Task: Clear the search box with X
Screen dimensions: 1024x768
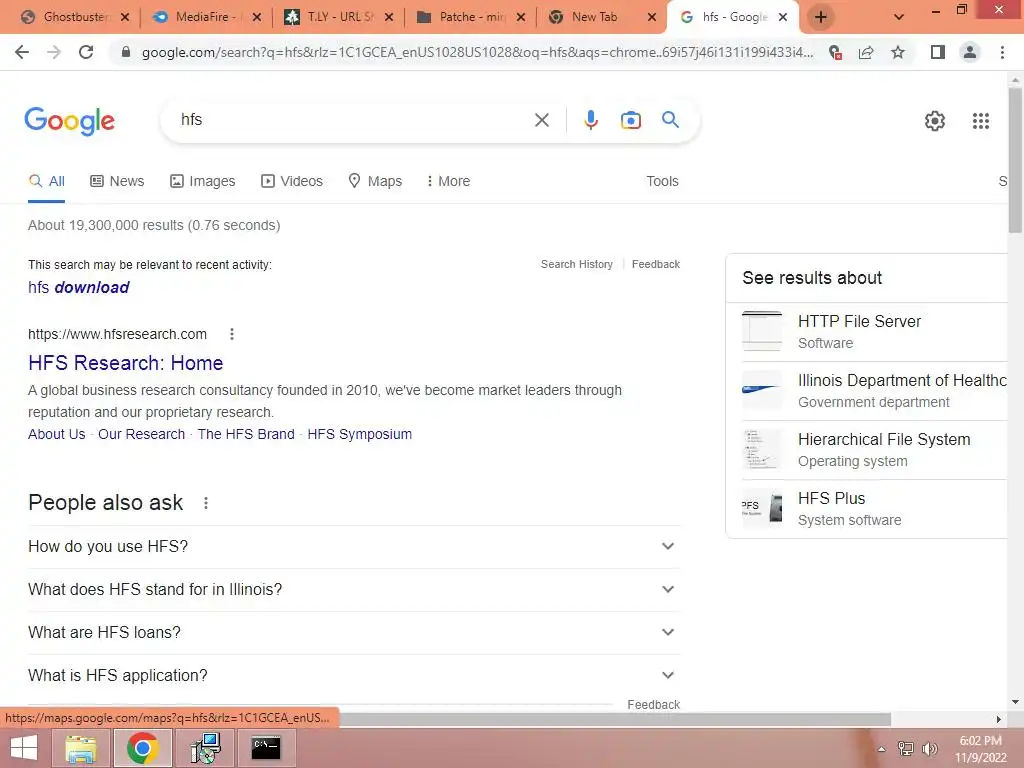Action: tap(541, 120)
